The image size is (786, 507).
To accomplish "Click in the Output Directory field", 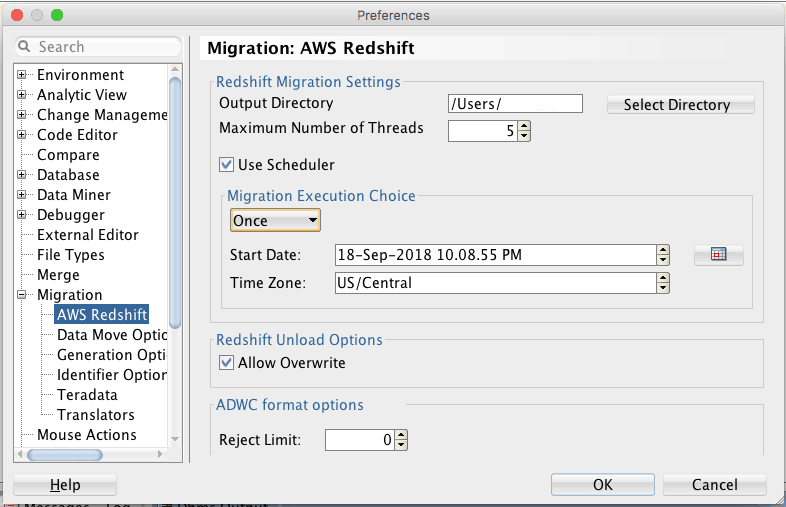I will pos(515,103).
